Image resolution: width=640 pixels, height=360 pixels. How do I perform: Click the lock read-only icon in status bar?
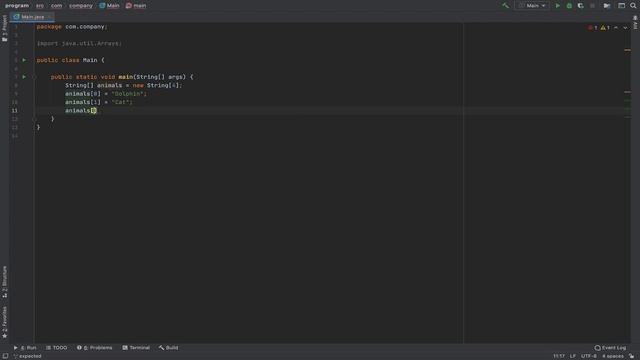(x=631, y=356)
